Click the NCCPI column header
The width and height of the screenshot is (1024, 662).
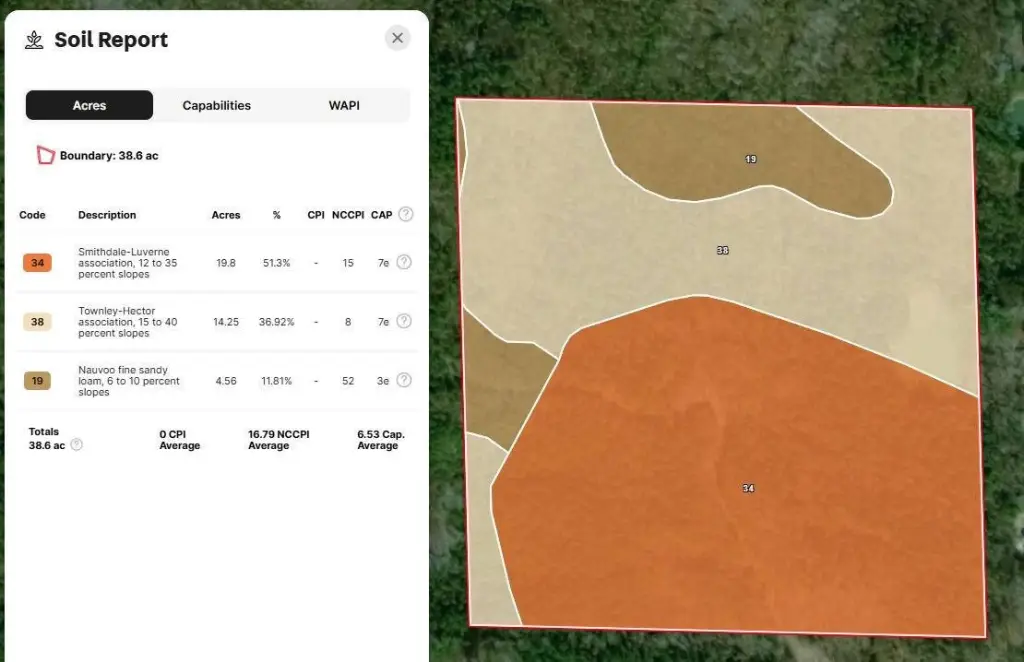tap(347, 215)
